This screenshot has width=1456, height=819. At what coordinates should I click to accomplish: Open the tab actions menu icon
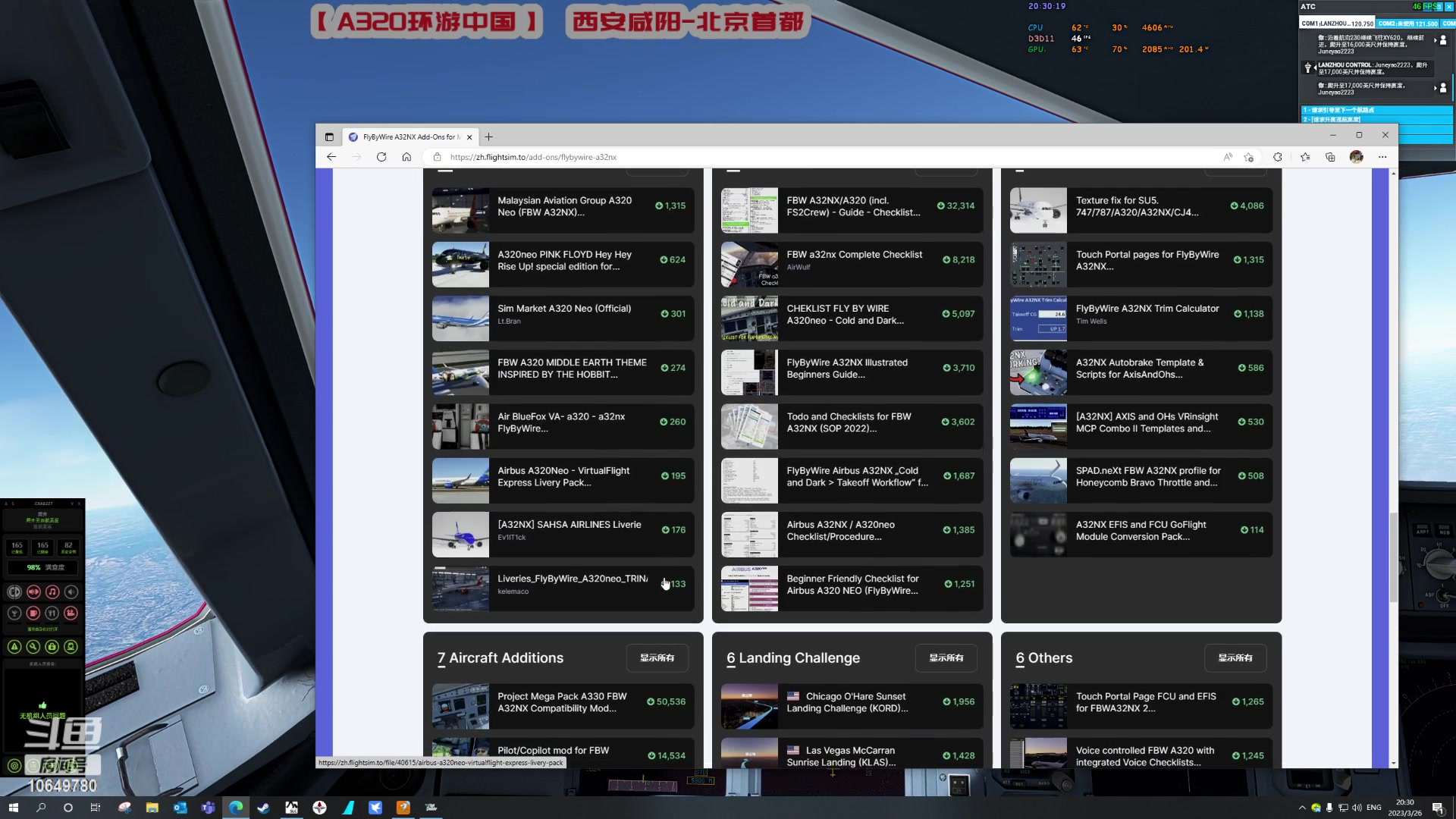(x=329, y=137)
